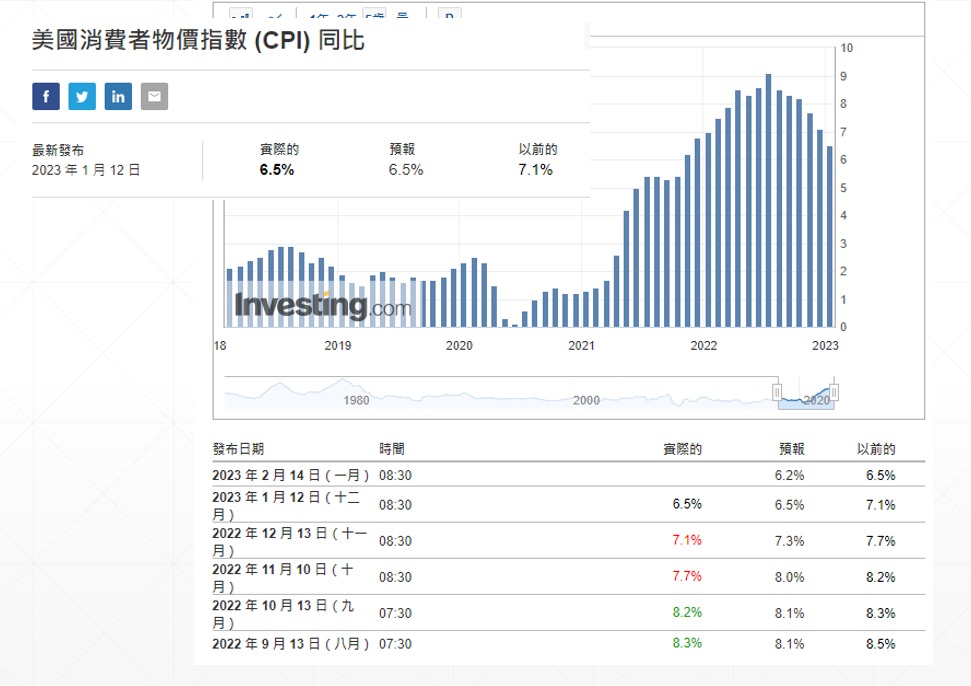Click the last chart bar before 2023
971x686 pixels.
click(830, 237)
